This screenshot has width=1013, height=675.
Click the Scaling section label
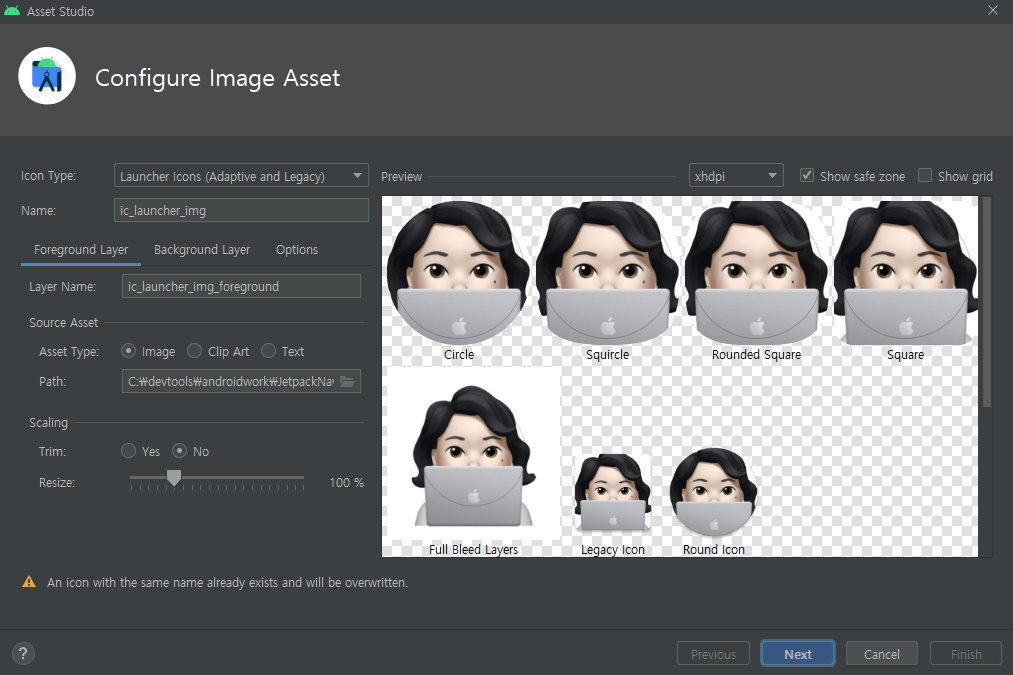tap(48, 422)
